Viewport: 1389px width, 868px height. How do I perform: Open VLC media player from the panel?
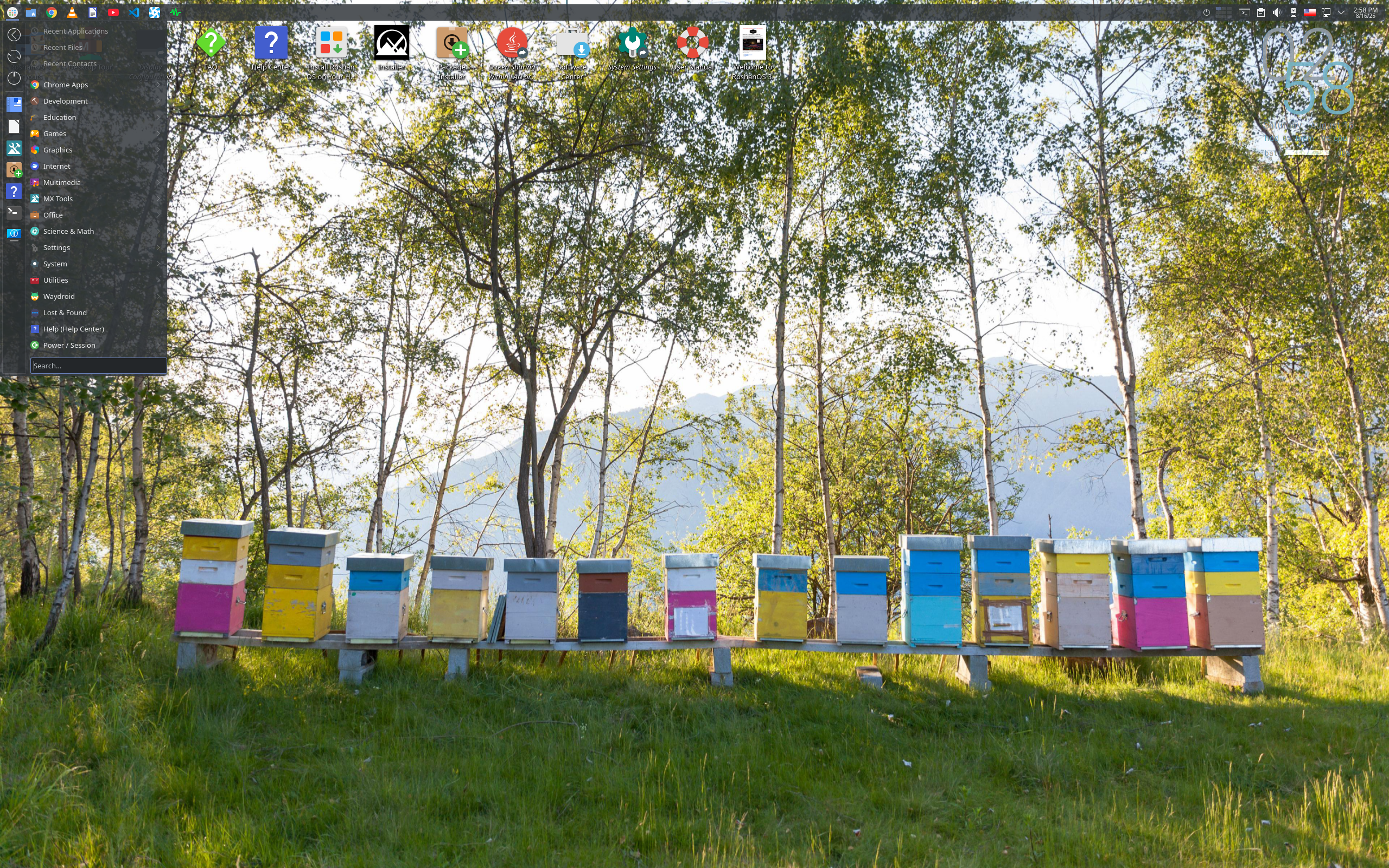click(72, 12)
